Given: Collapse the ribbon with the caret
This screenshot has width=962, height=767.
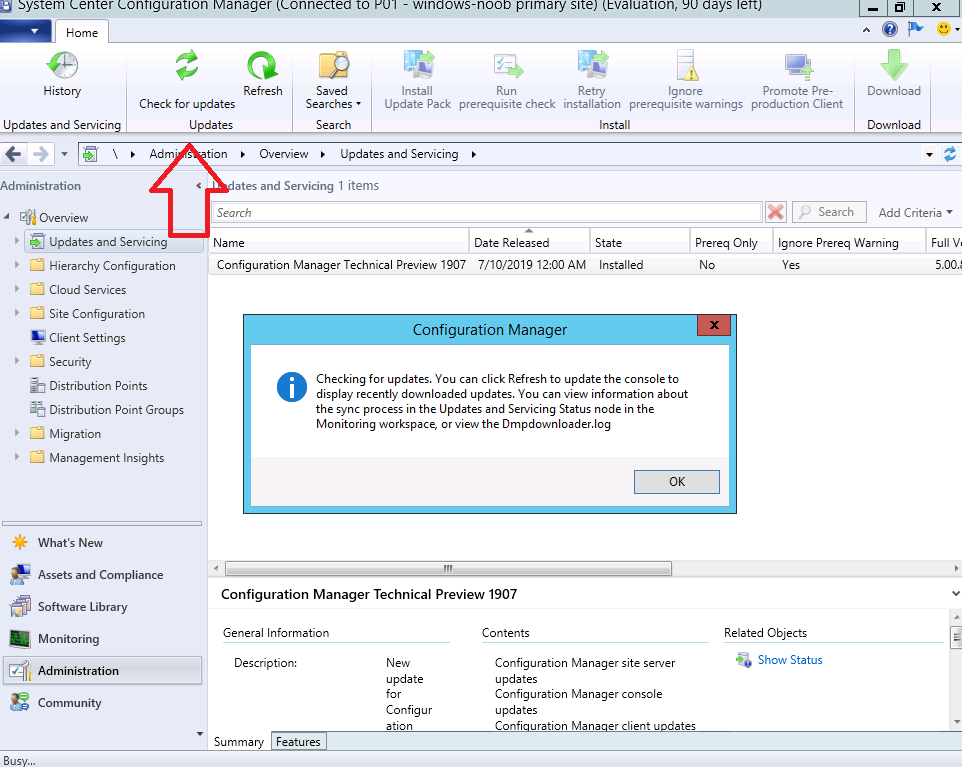Looking at the screenshot, I should (866, 29).
